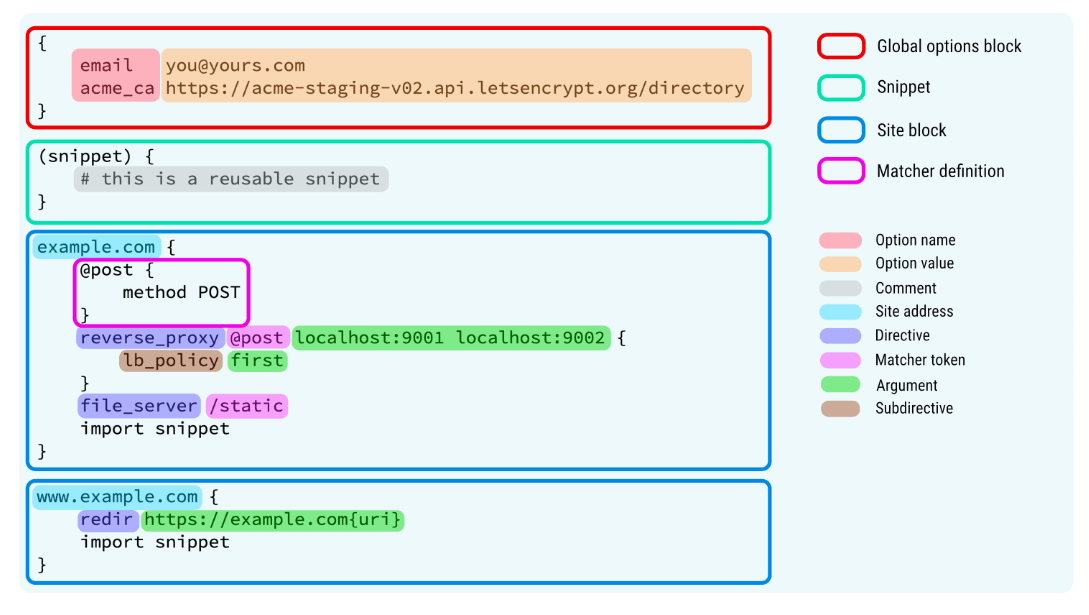Click the https://example.com{uri} redirect argument

click(273, 520)
